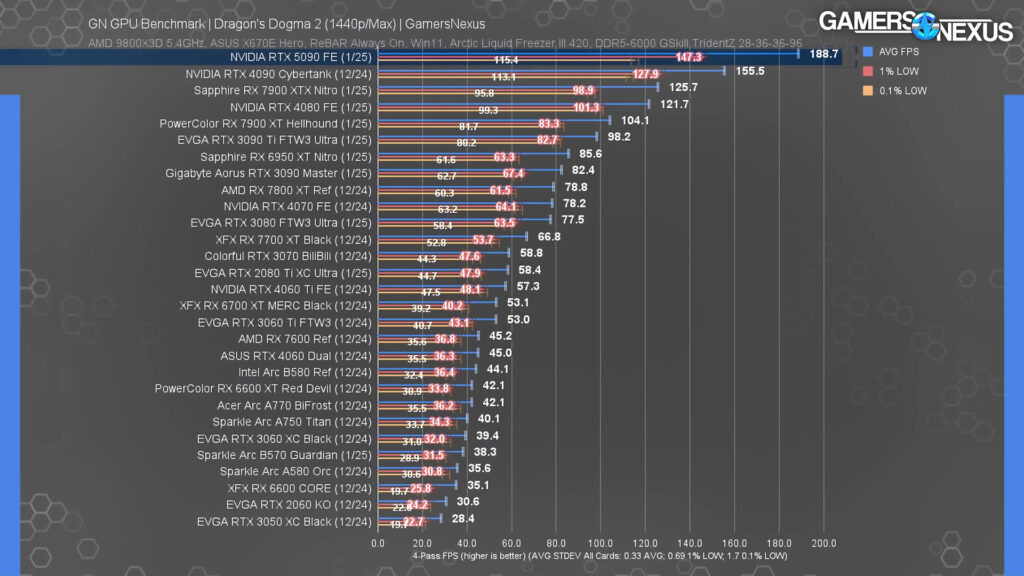Pick the 'XFX RX 7700 XT Black (12/24)' label
The width and height of the screenshot is (1024, 576).
[293, 240]
